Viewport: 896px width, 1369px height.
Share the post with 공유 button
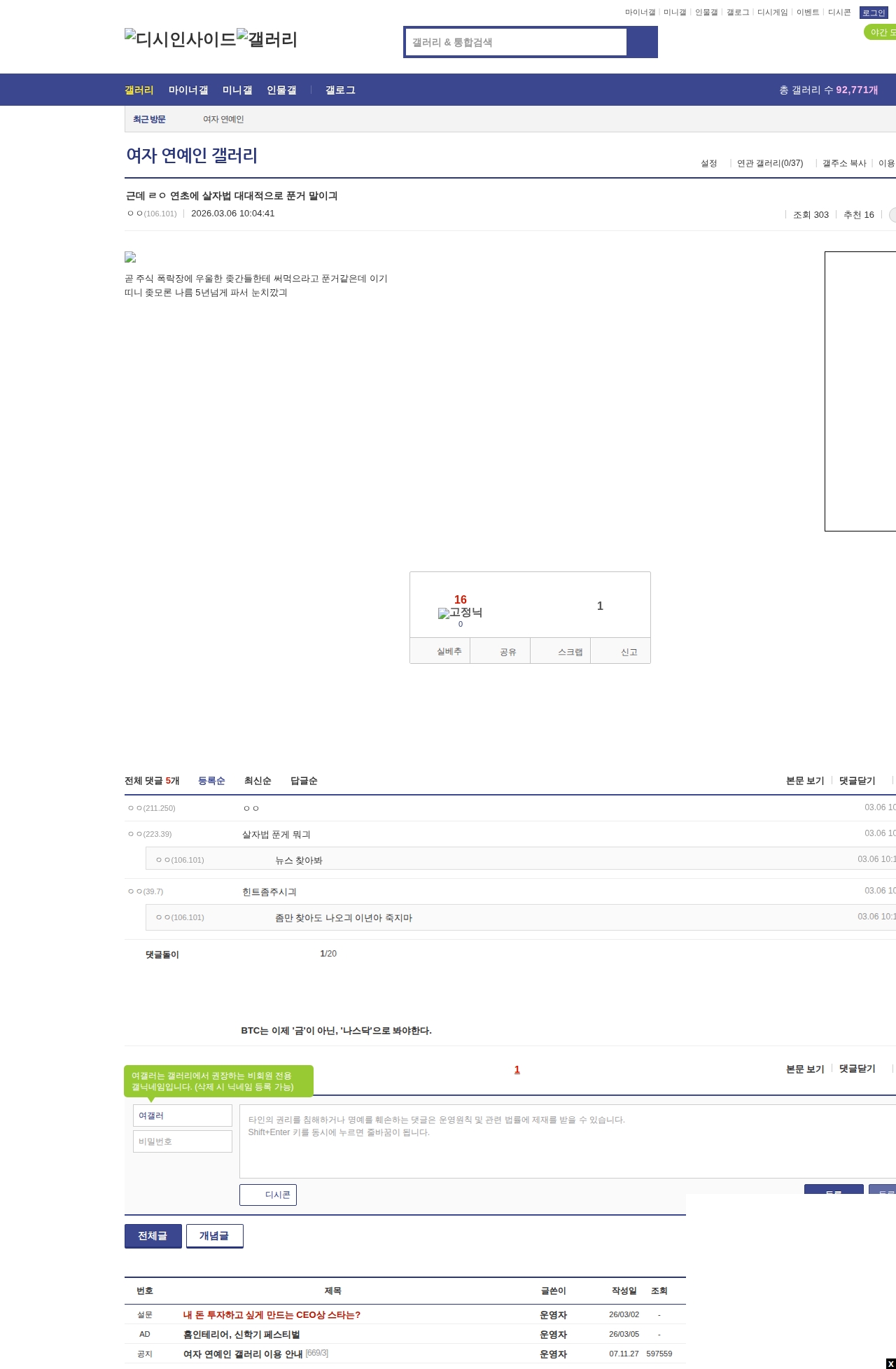(500, 651)
